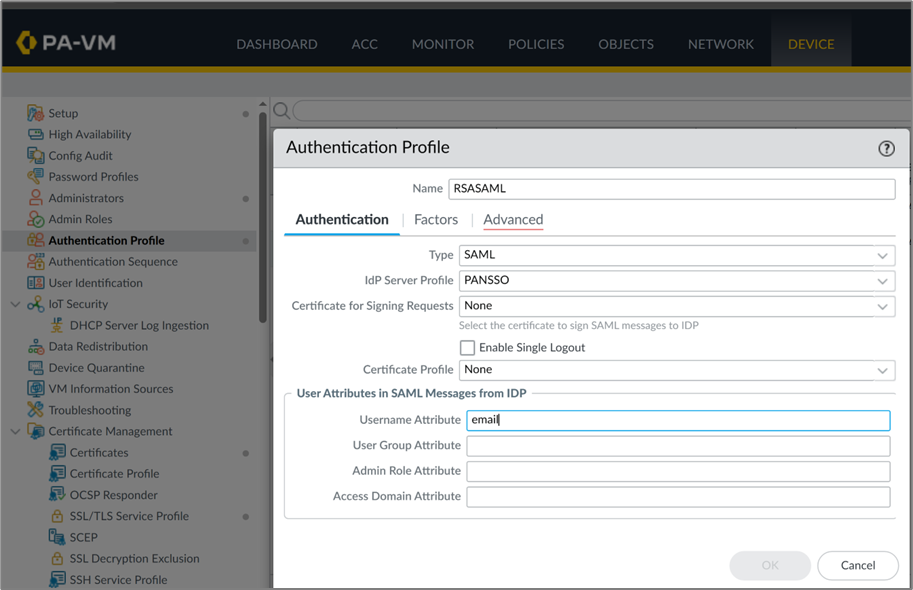Switch to the Advanced tab
This screenshot has width=913, height=590.
click(x=513, y=220)
